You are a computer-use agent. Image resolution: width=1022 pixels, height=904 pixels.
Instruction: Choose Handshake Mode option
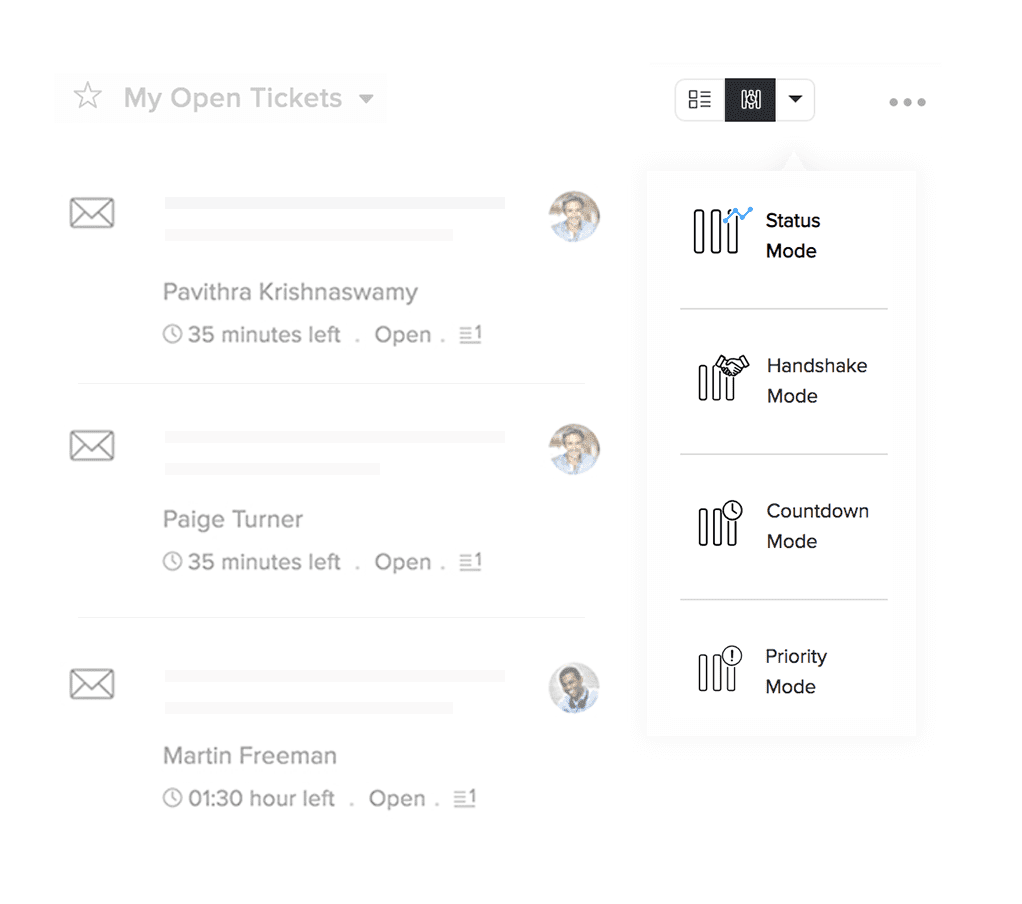pos(816,381)
